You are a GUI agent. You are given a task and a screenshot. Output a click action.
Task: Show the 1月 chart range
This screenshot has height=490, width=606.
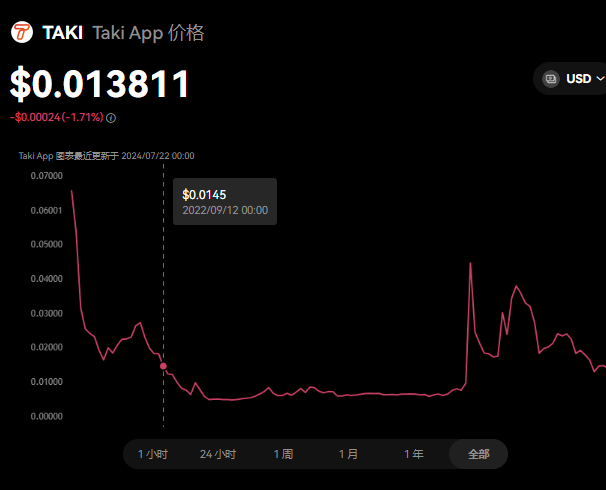point(348,454)
